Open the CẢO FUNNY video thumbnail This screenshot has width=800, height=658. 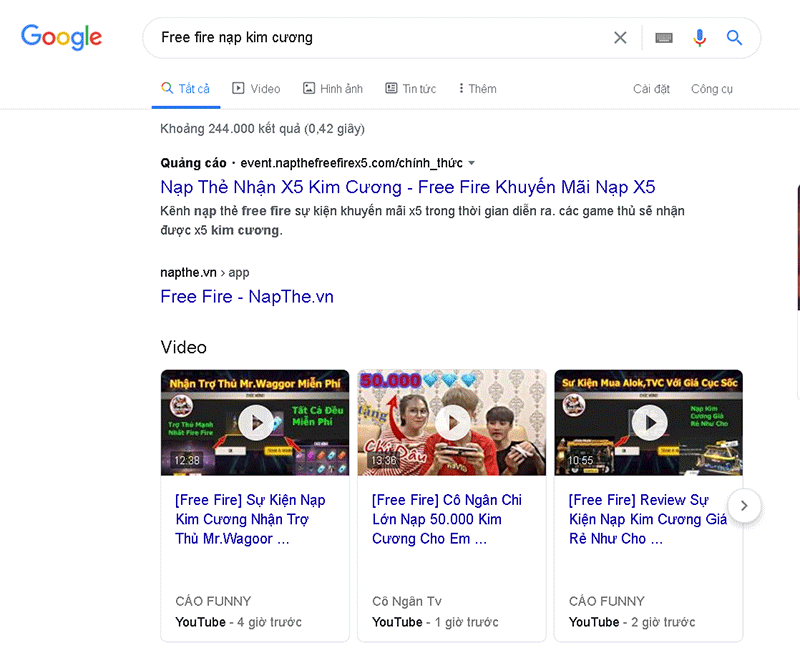255,422
